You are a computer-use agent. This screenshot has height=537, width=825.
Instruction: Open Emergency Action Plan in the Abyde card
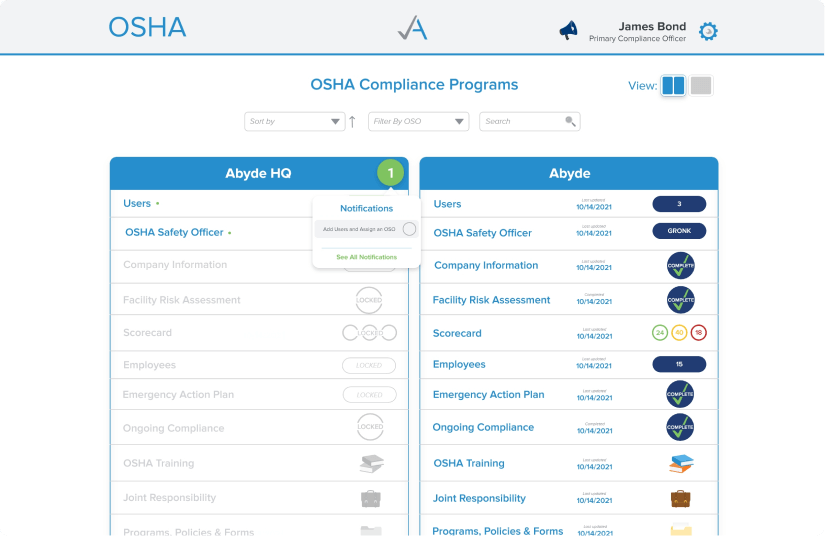pos(489,394)
